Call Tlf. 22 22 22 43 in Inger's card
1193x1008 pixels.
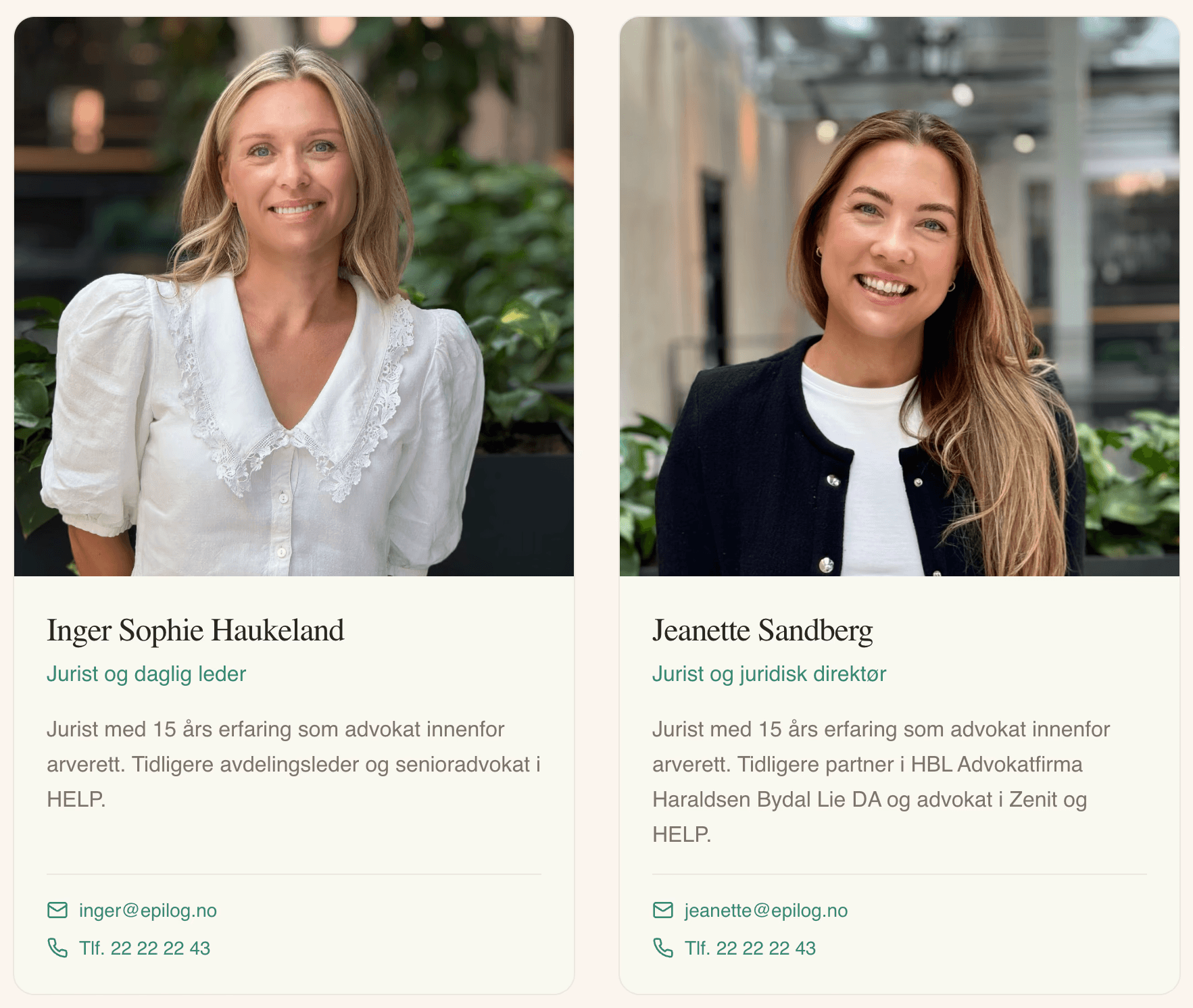click(145, 949)
